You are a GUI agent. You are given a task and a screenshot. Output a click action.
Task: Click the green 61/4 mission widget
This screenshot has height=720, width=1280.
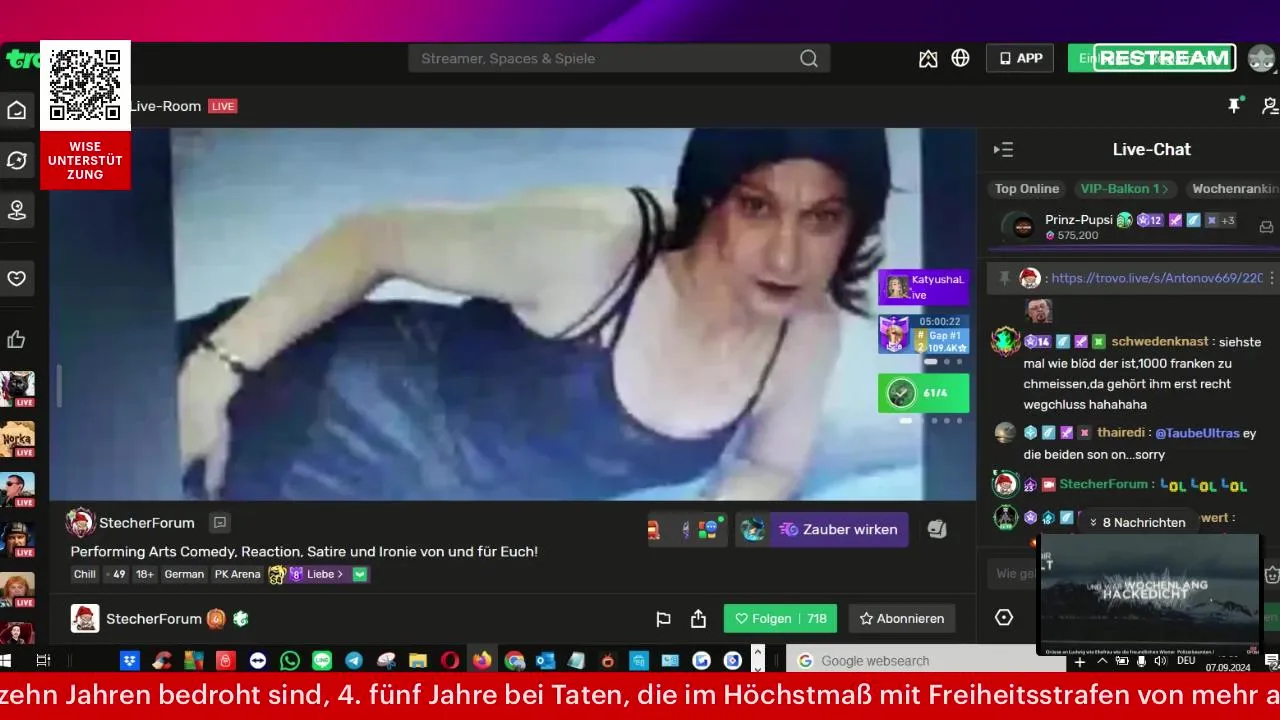pyautogui.click(x=923, y=393)
